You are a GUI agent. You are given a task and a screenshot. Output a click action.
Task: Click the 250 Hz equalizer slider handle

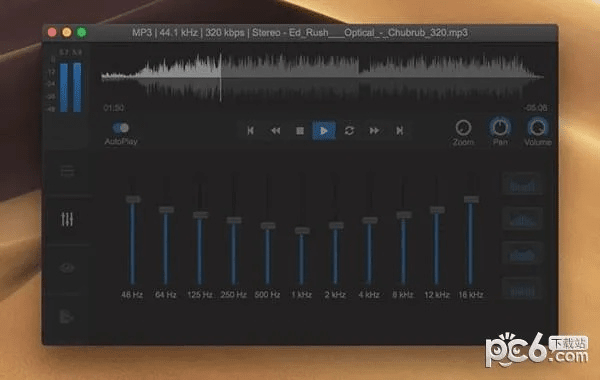[234, 220]
